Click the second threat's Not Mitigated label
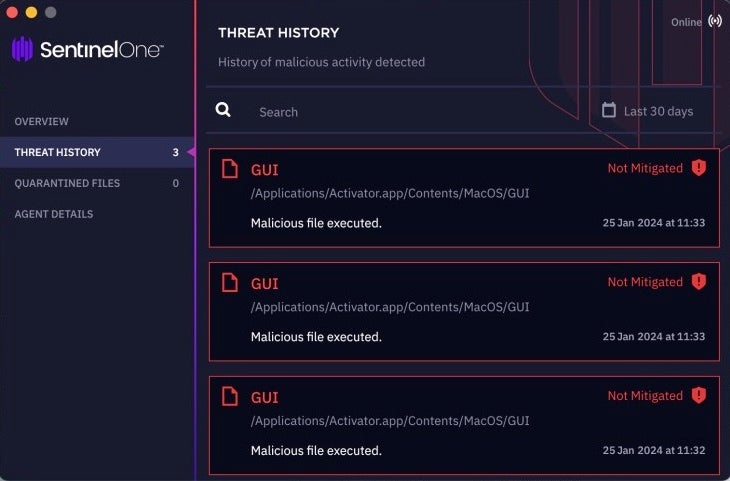This screenshot has width=730, height=481. (x=645, y=282)
